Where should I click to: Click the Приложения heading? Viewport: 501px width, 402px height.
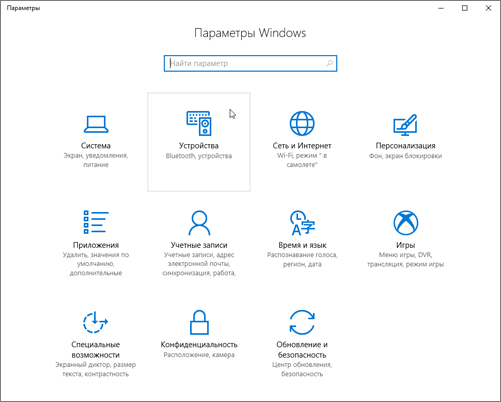click(96, 245)
